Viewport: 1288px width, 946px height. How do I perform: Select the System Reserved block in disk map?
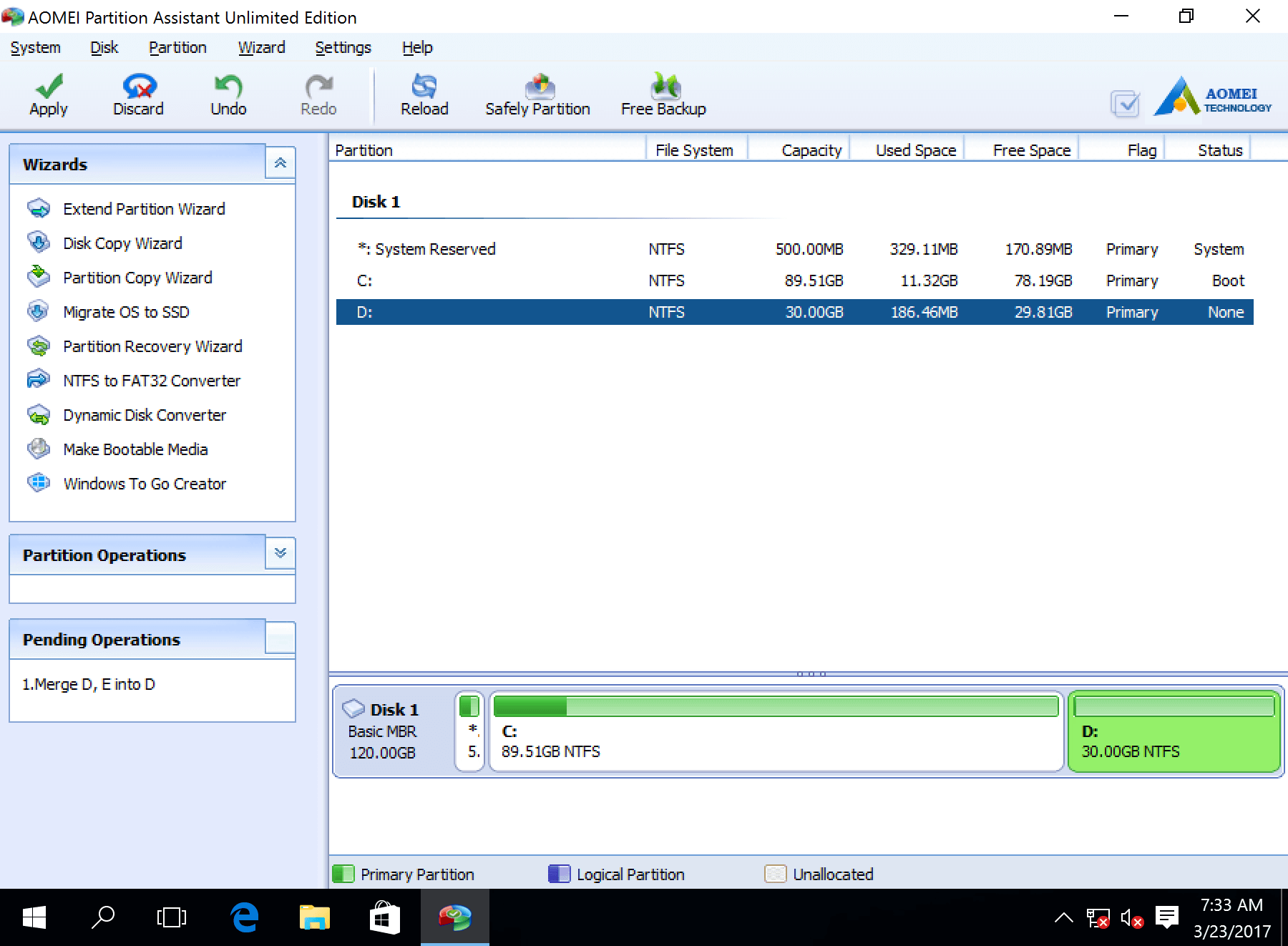pyautogui.click(x=469, y=731)
